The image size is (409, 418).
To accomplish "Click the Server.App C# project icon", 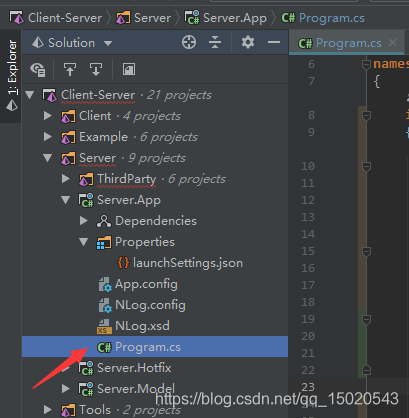I will coord(86,200).
